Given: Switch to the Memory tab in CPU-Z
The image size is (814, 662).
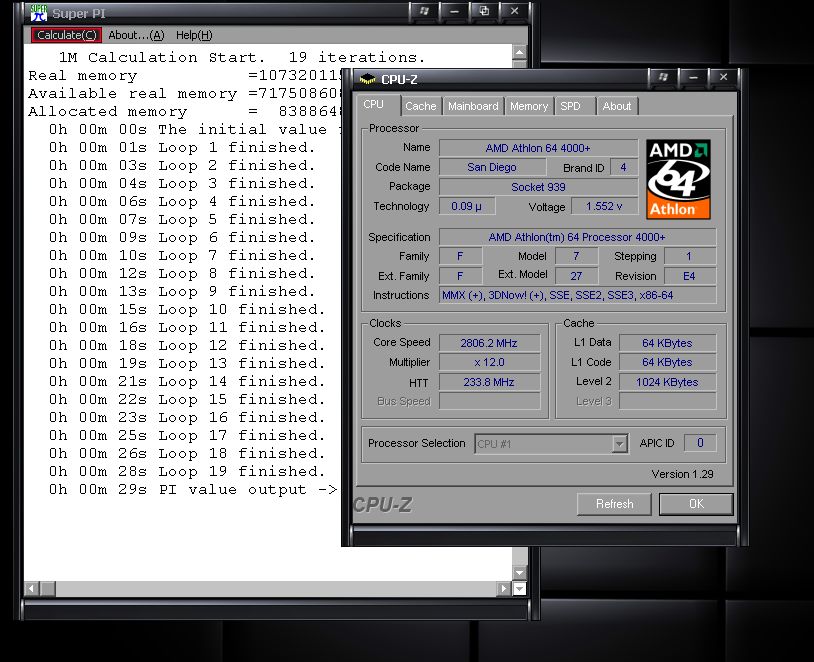Looking at the screenshot, I should pyautogui.click(x=528, y=106).
